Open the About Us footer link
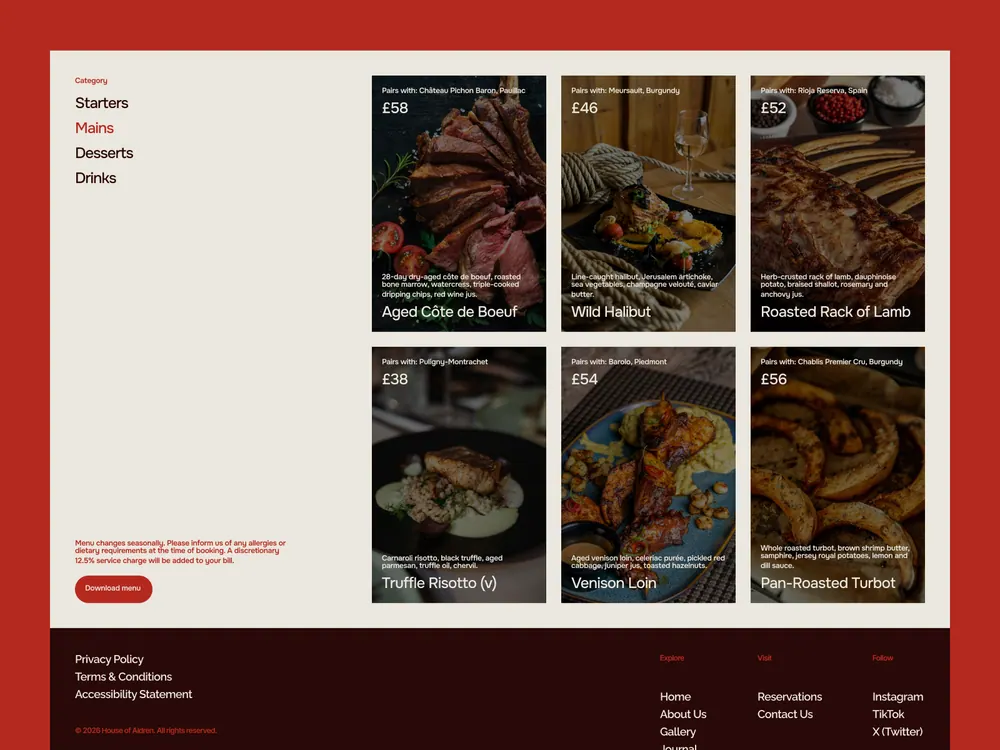 point(683,714)
